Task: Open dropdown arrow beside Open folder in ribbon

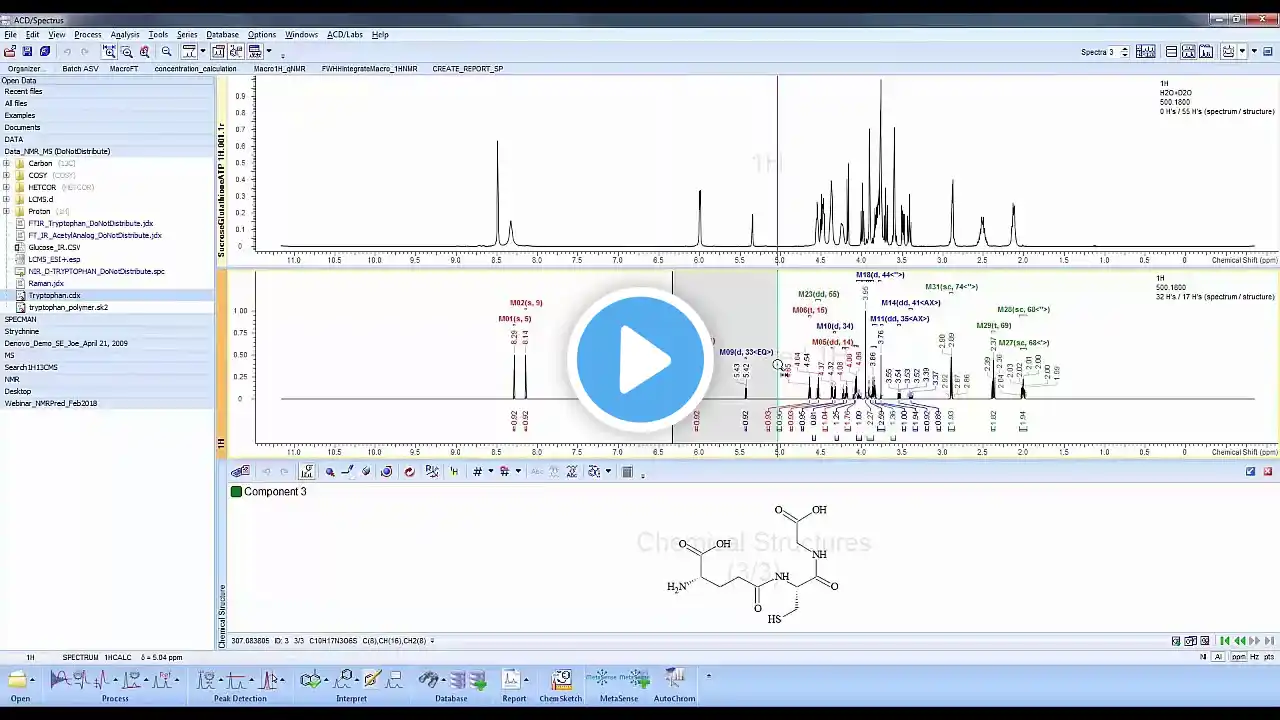Action: click(x=33, y=680)
